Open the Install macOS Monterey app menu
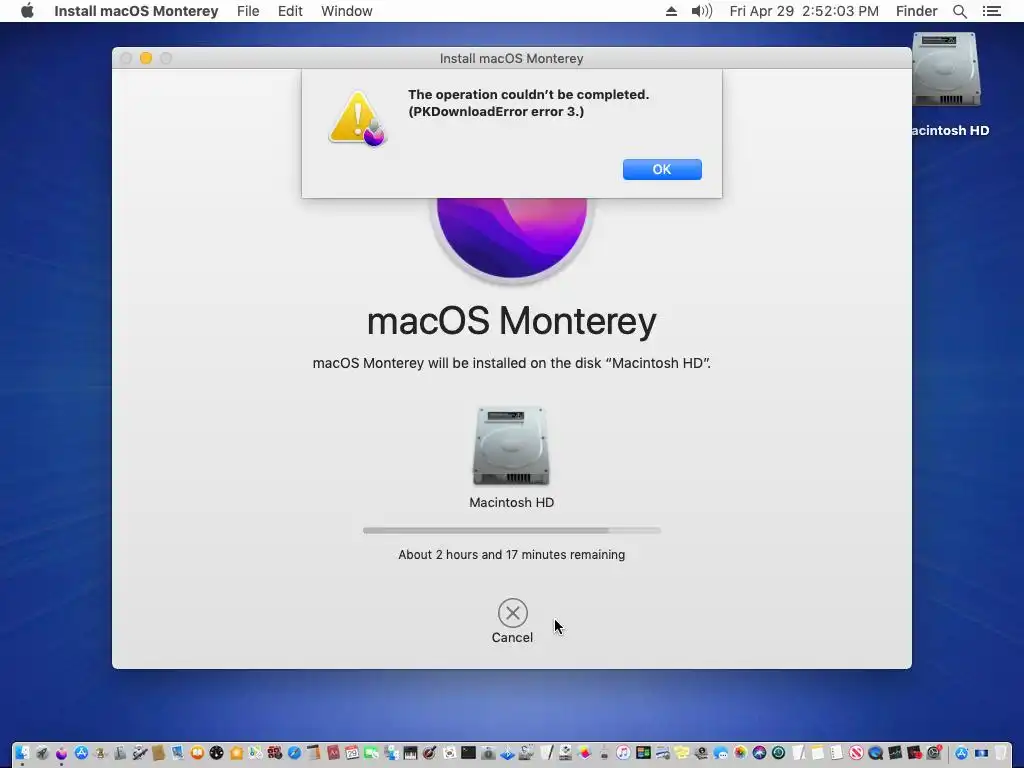 point(136,11)
